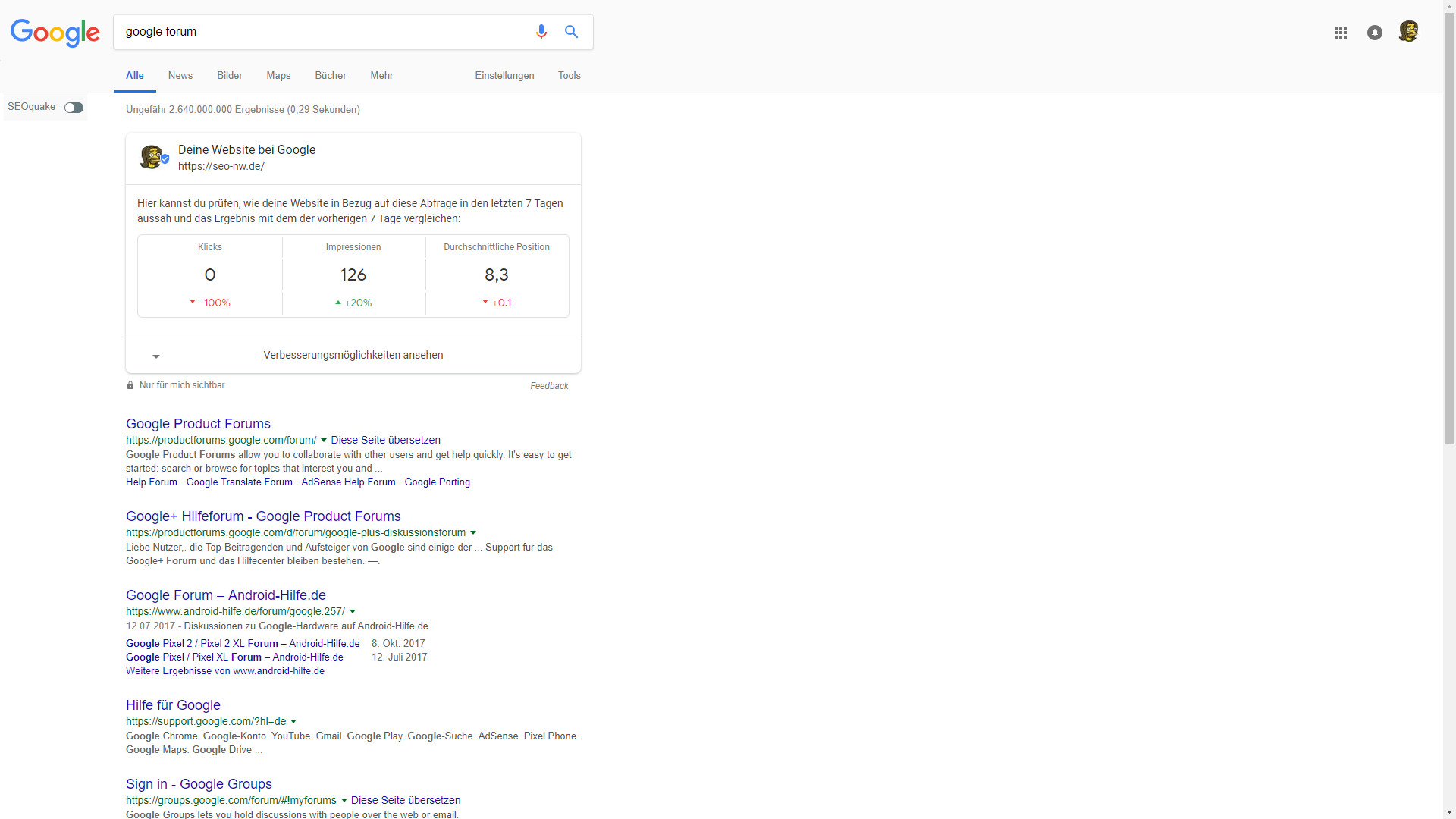Open the Google apps grid
The image size is (1456, 819).
1341,33
